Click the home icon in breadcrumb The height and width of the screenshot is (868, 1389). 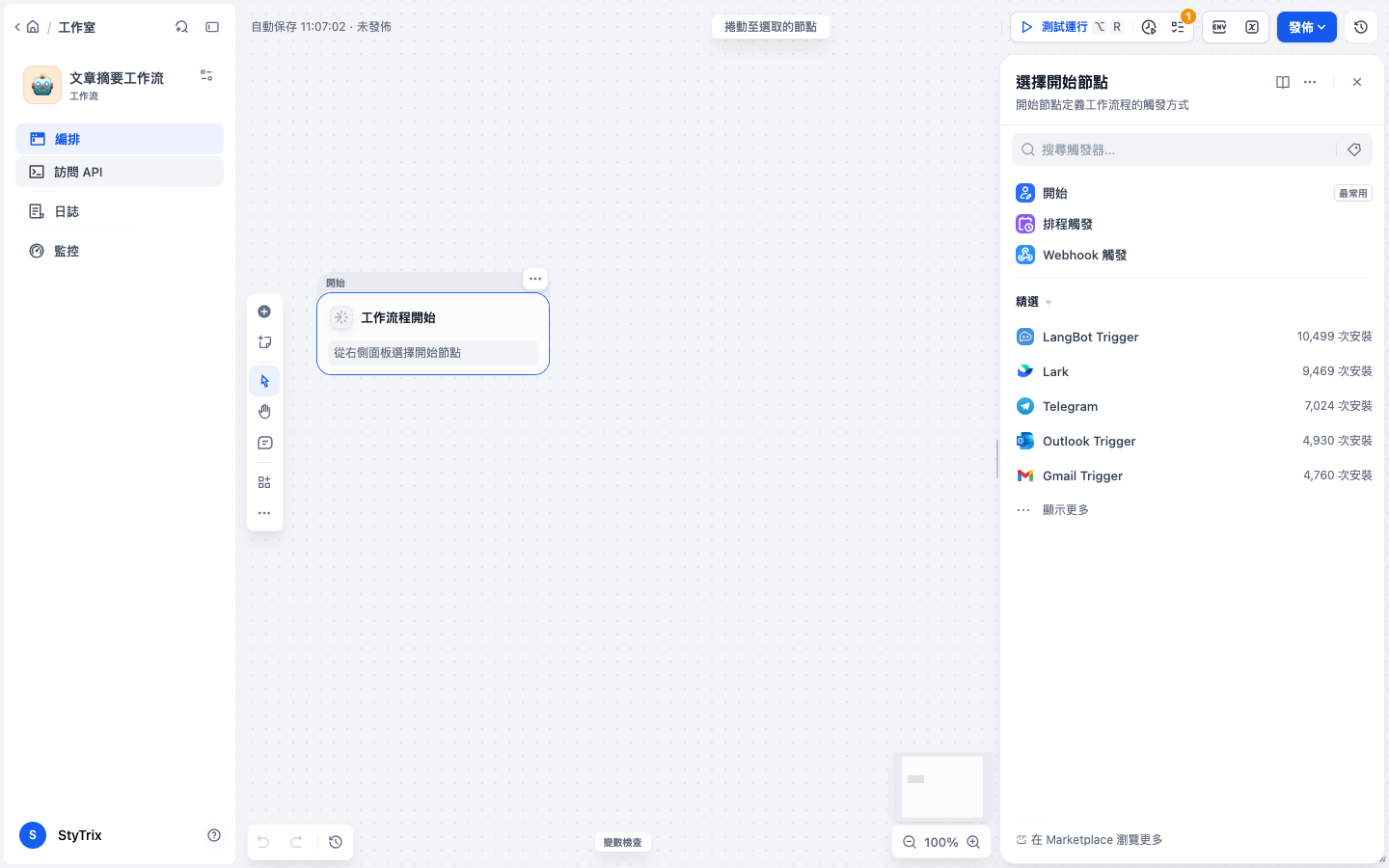pos(33,27)
